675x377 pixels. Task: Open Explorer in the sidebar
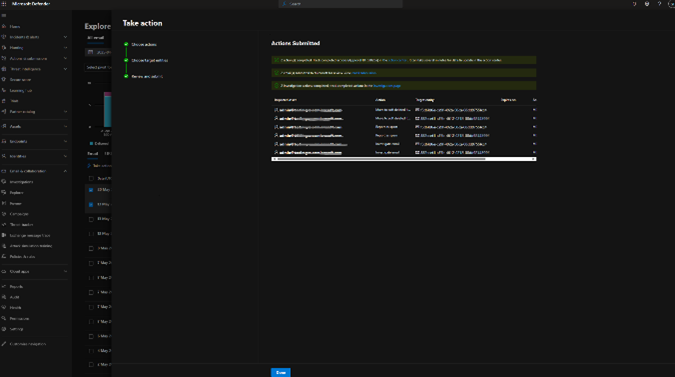tap(16, 193)
